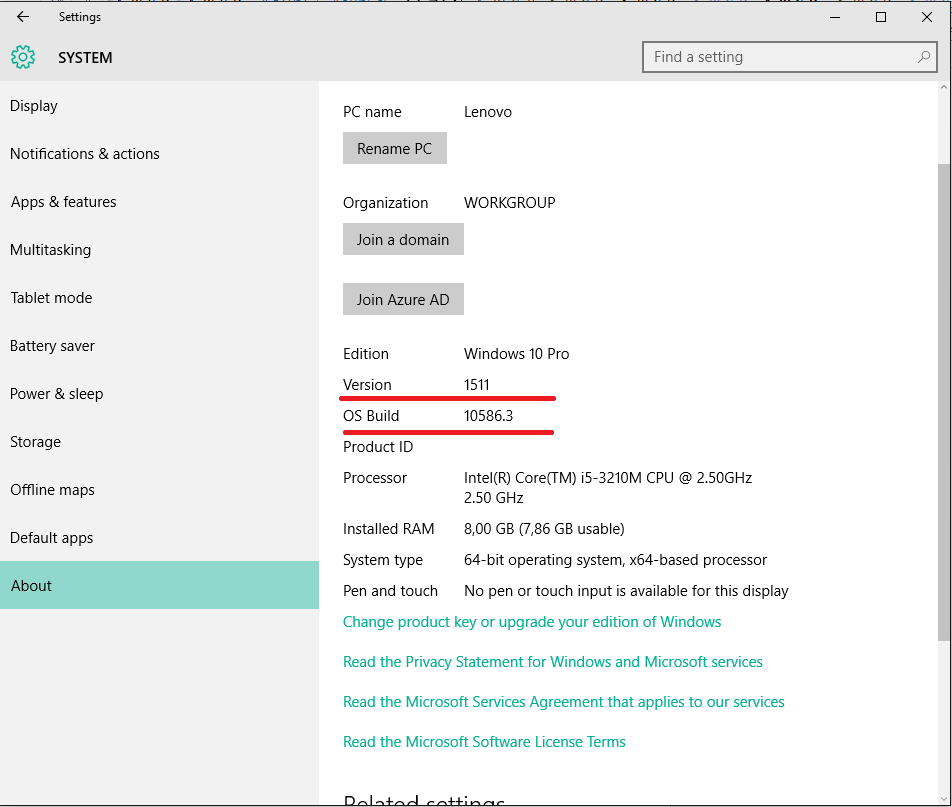Focus the Find a setting field
The image size is (952, 807).
tap(789, 57)
